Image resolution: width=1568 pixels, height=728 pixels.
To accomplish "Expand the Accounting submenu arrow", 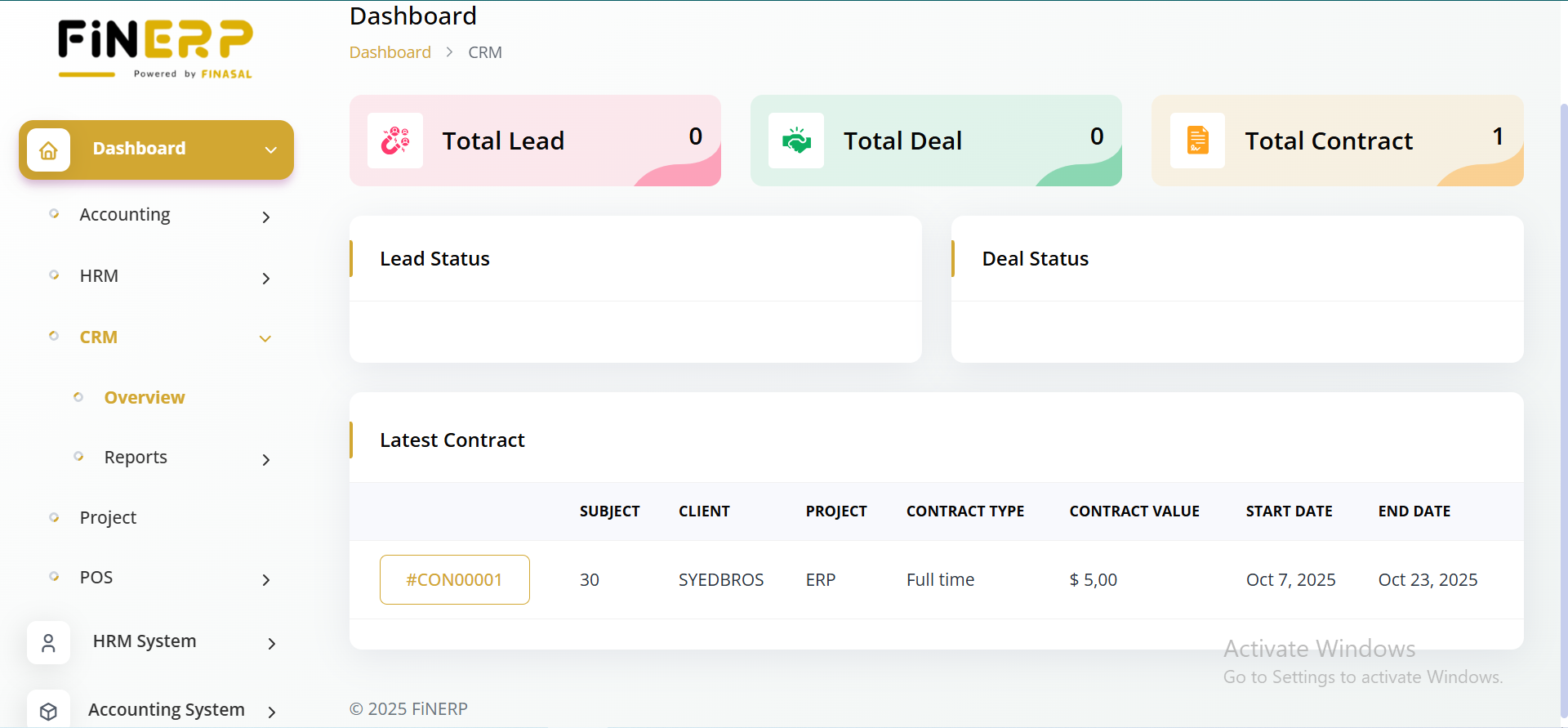I will tap(265, 217).
